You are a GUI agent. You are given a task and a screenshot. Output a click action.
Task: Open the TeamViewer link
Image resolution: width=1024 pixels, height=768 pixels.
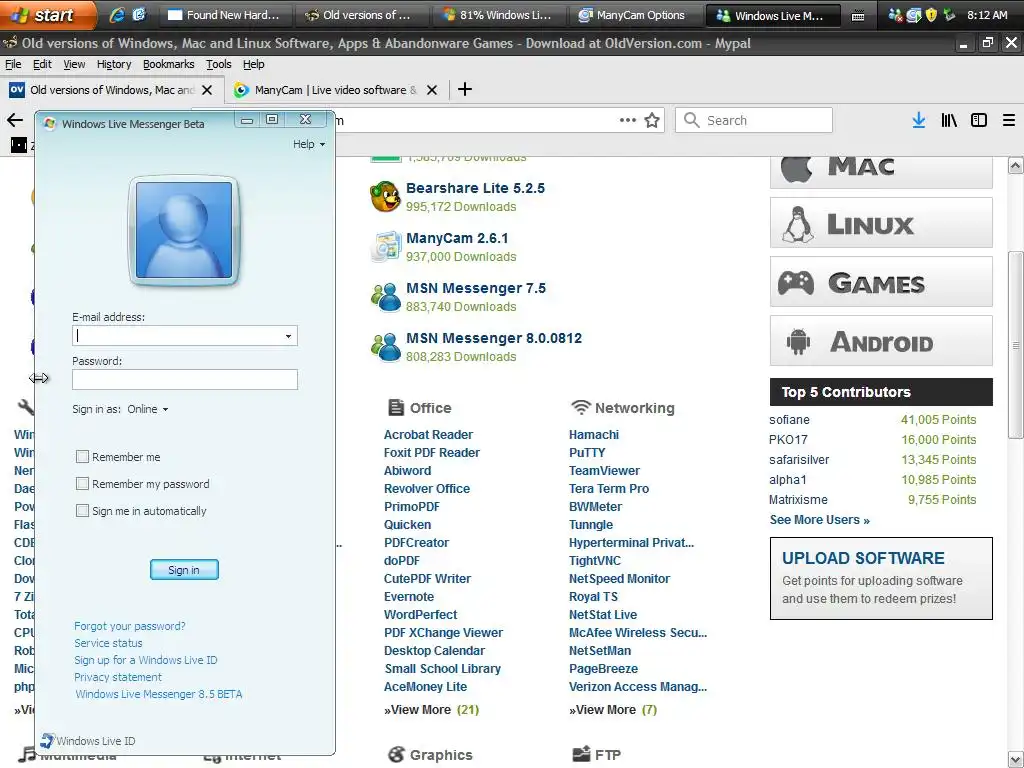tap(604, 470)
